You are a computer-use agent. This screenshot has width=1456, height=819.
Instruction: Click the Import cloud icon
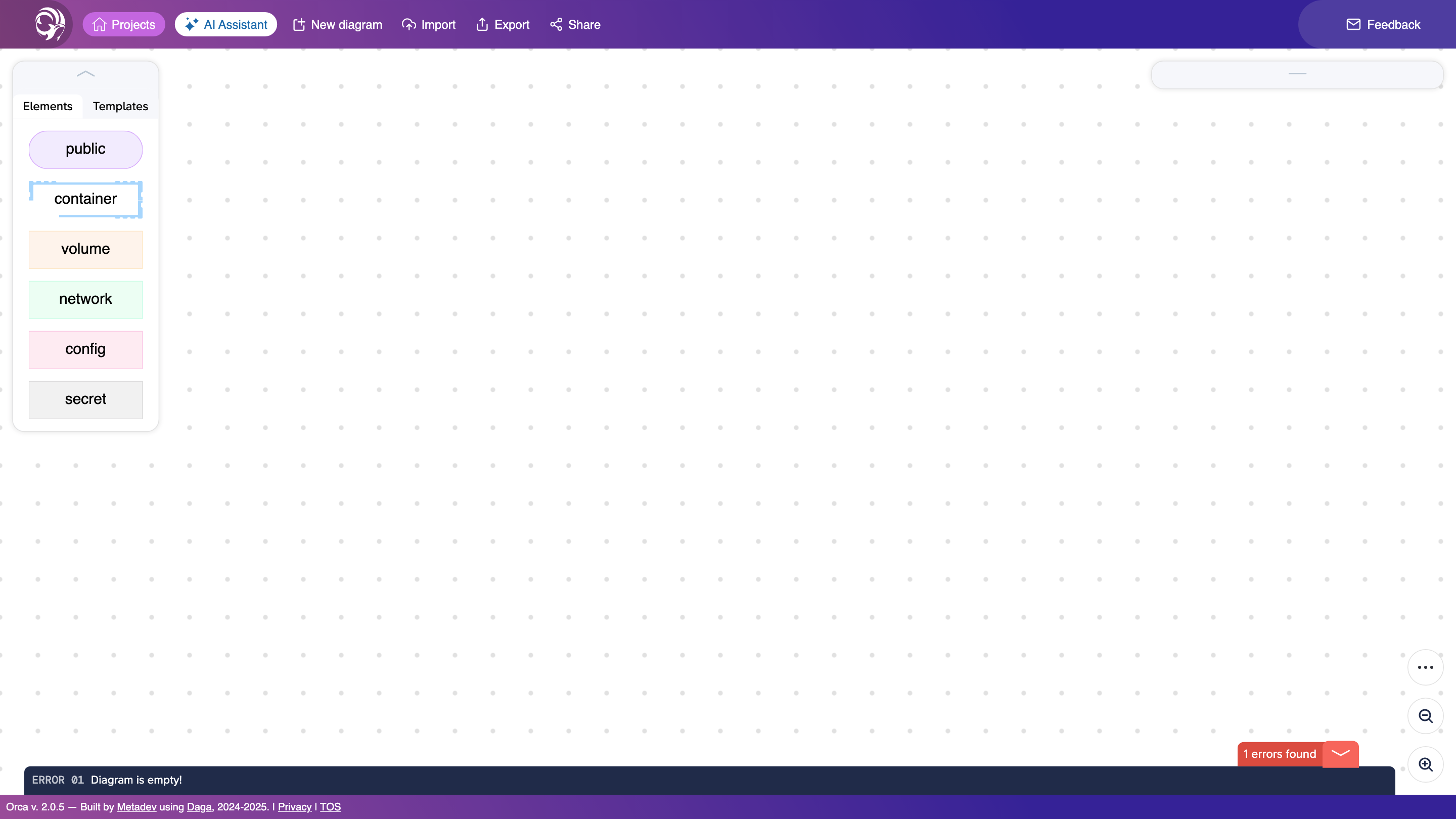[408, 24]
